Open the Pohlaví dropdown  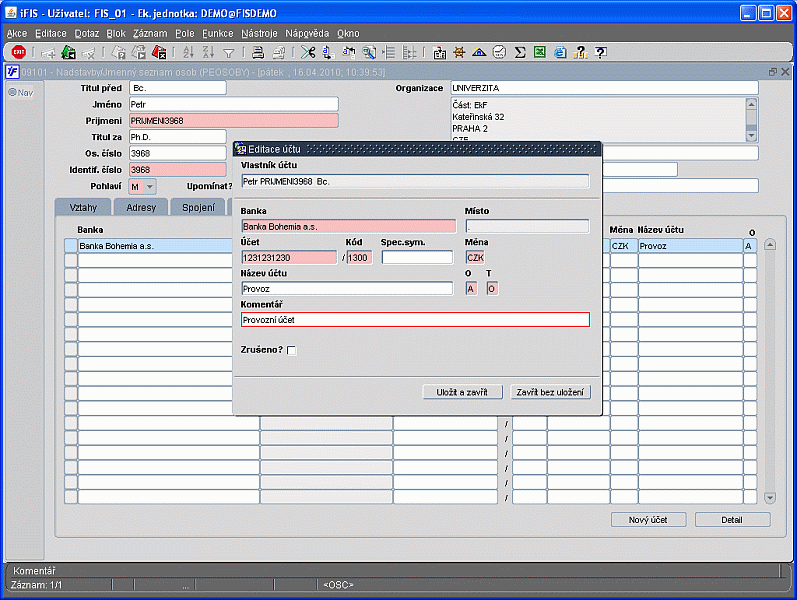(x=149, y=187)
